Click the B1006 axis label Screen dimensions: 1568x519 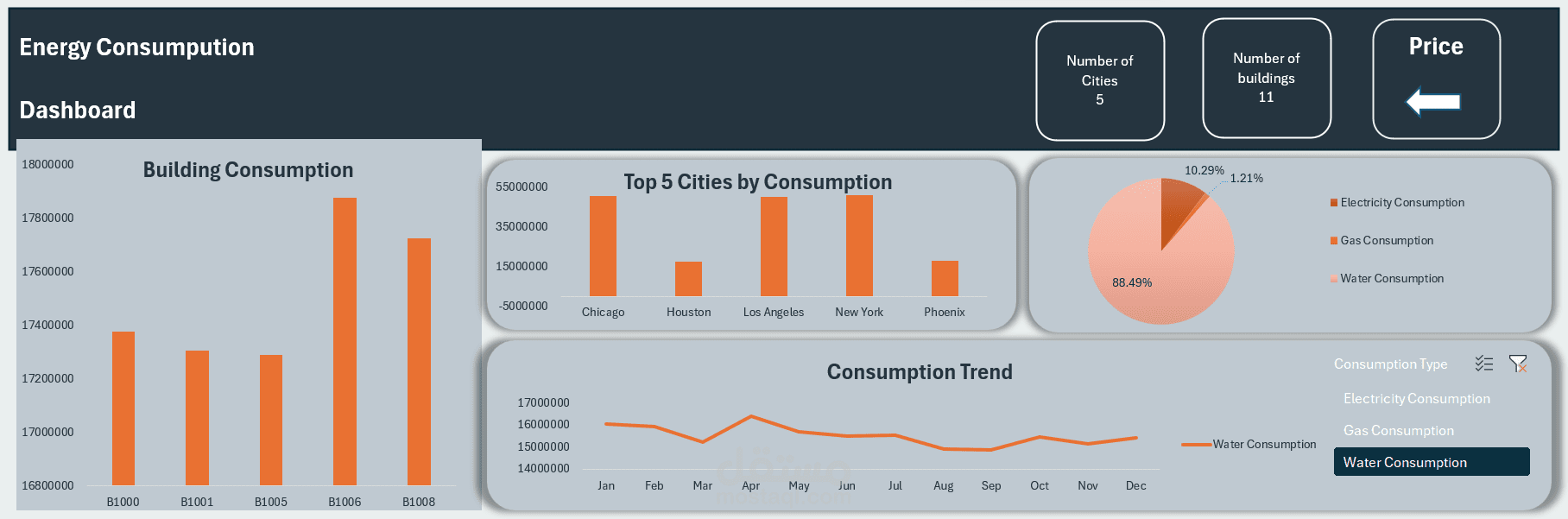[345, 502]
